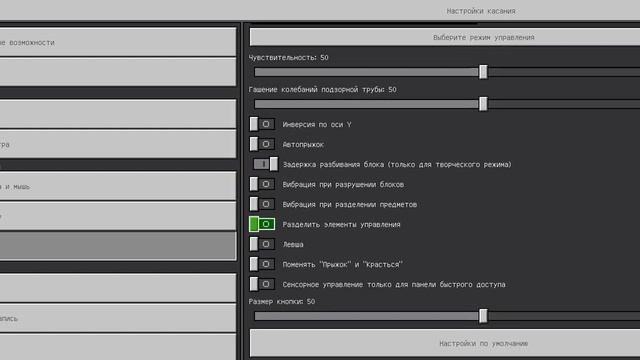Turn off Разделить элементы управления switch
This screenshot has height=360, width=640.
tap(262, 224)
